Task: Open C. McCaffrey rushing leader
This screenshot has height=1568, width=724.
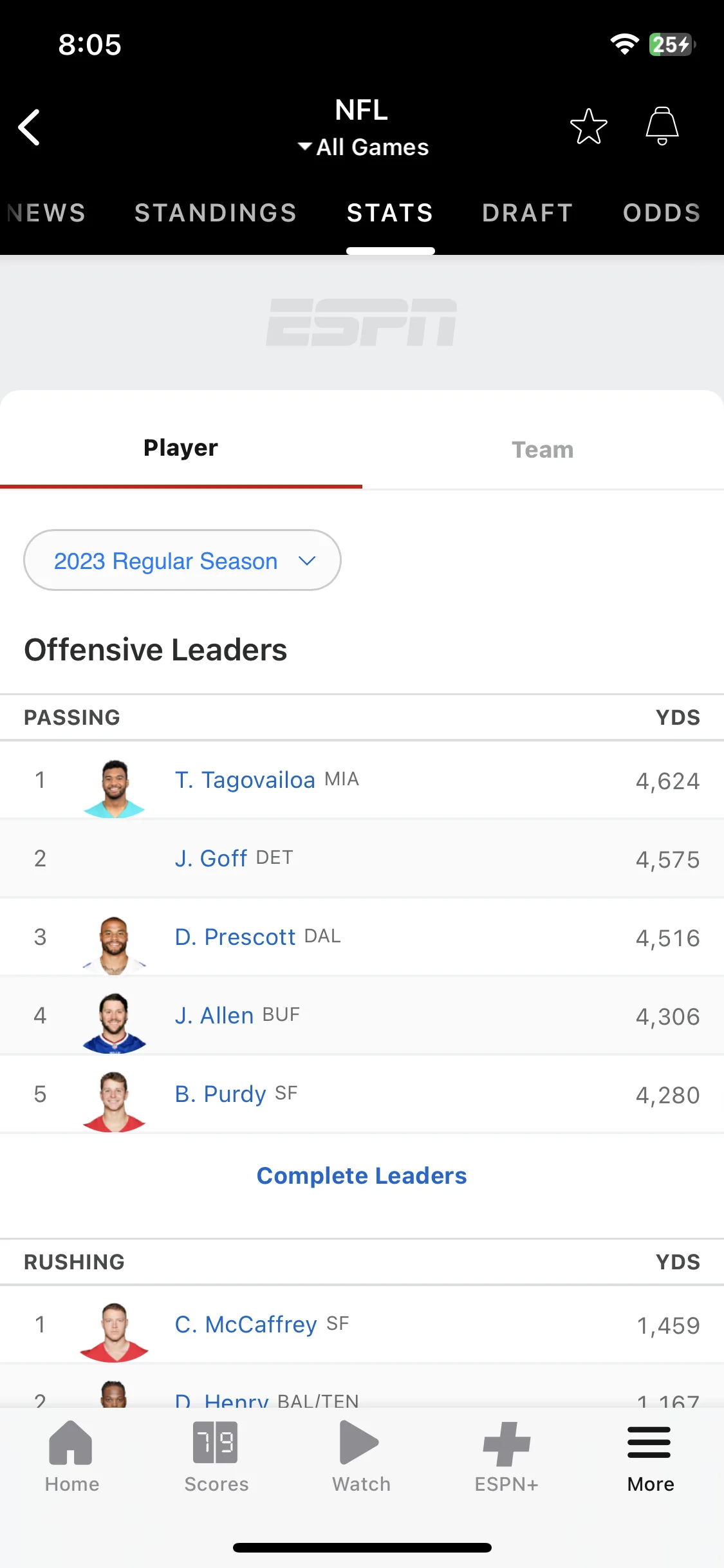Action: point(246,1324)
